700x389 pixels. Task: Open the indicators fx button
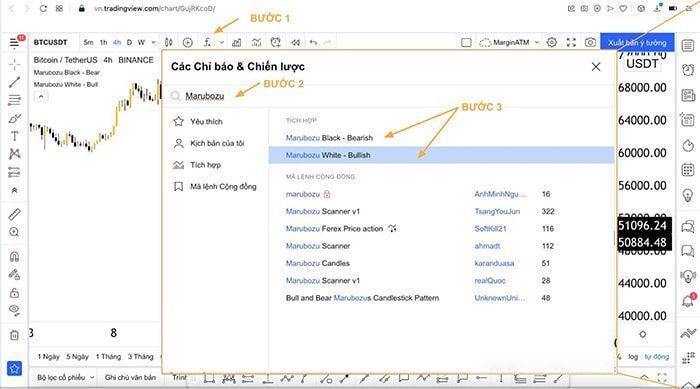point(207,42)
